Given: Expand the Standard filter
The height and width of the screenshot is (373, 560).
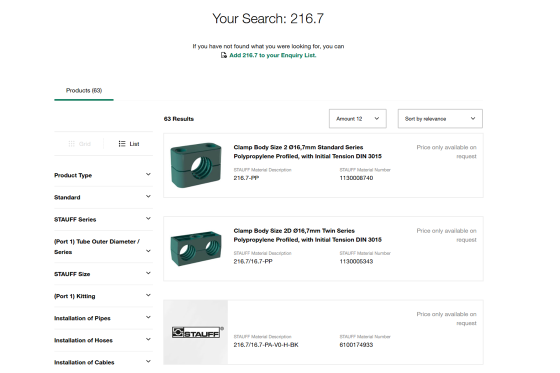Looking at the screenshot, I should pyautogui.click(x=103, y=197).
